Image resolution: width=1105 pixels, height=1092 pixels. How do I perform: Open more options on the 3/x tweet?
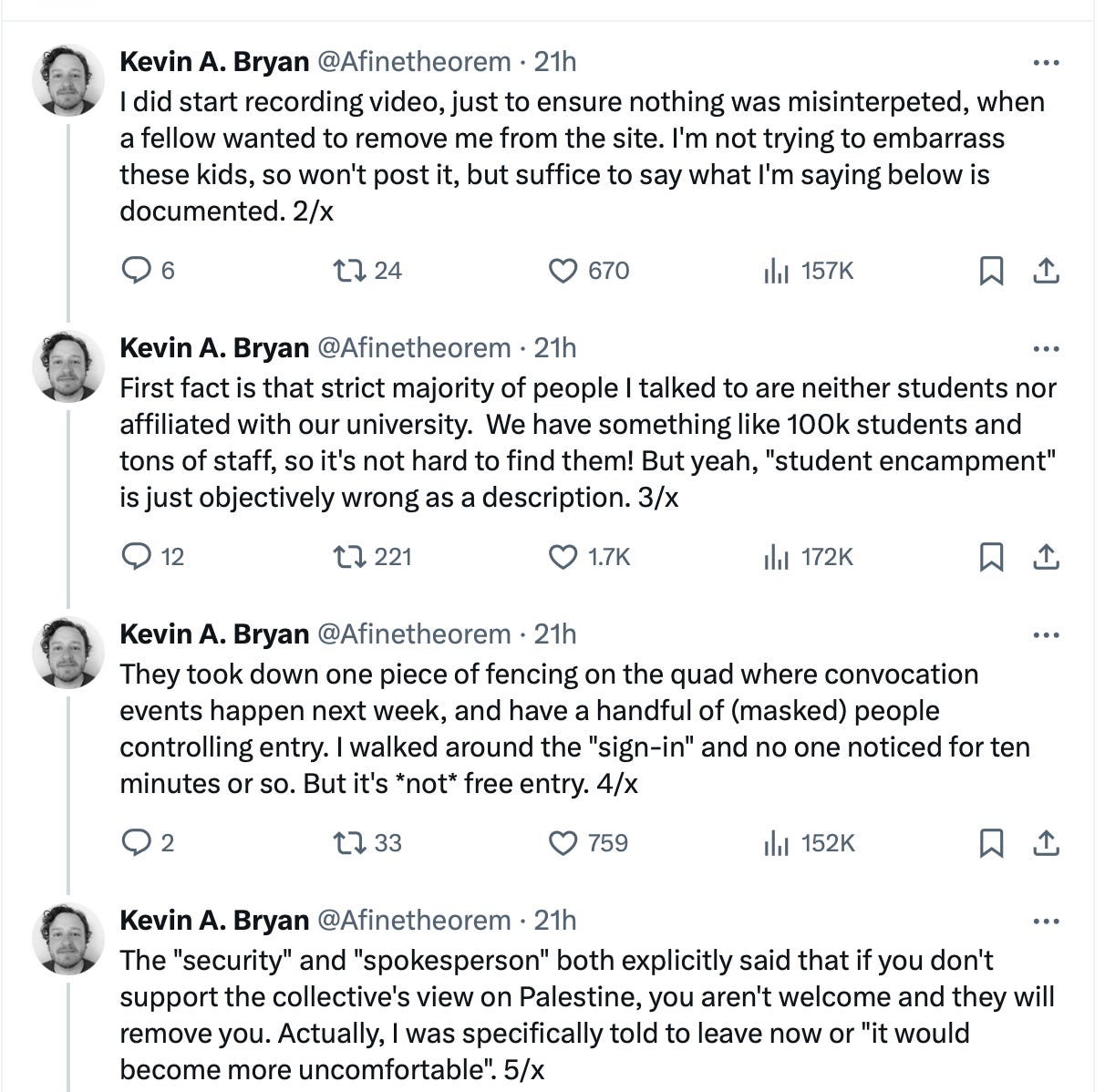pyautogui.click(x=1046, y=349)
